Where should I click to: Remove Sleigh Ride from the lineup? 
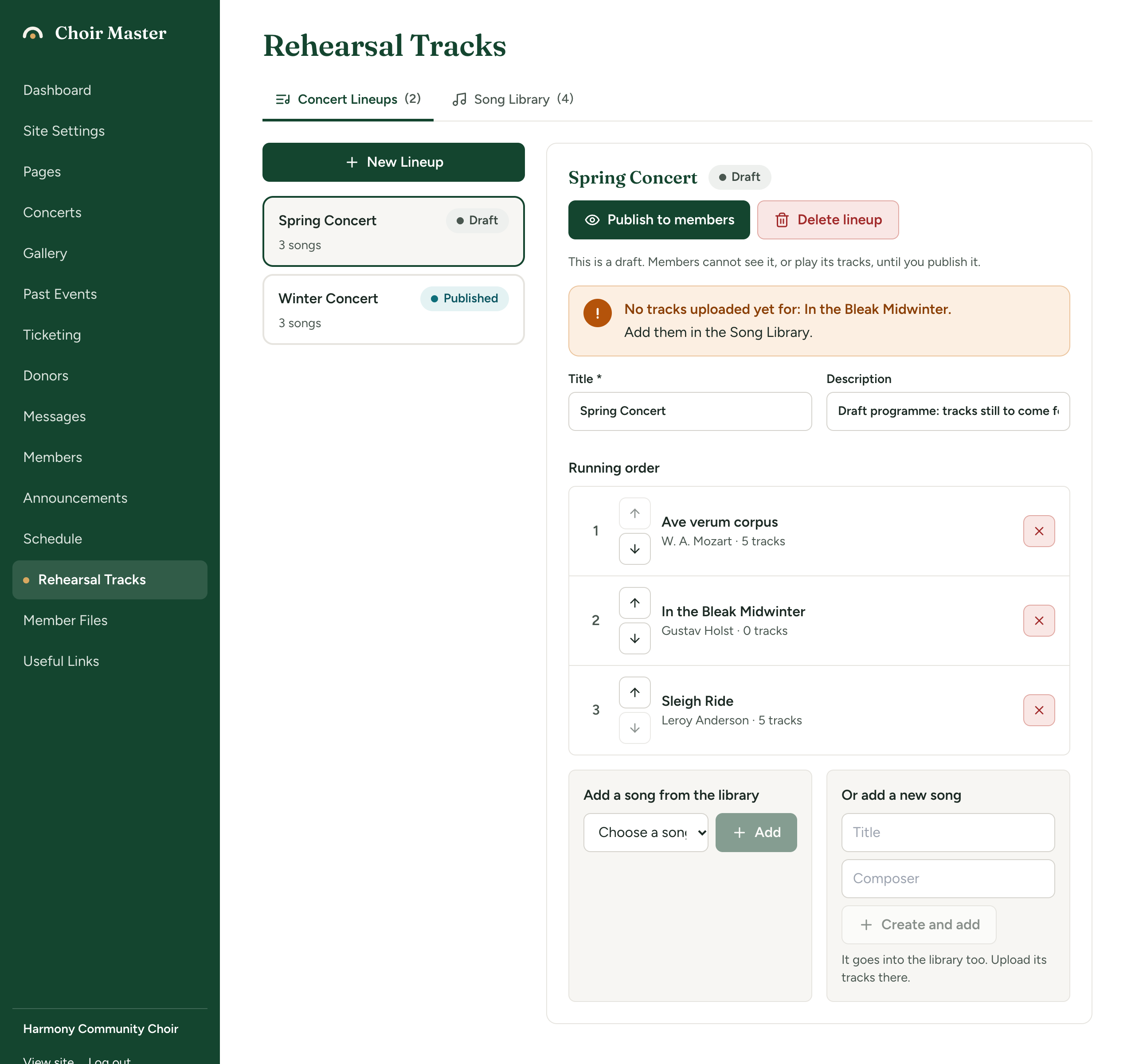pos(1038,710)
